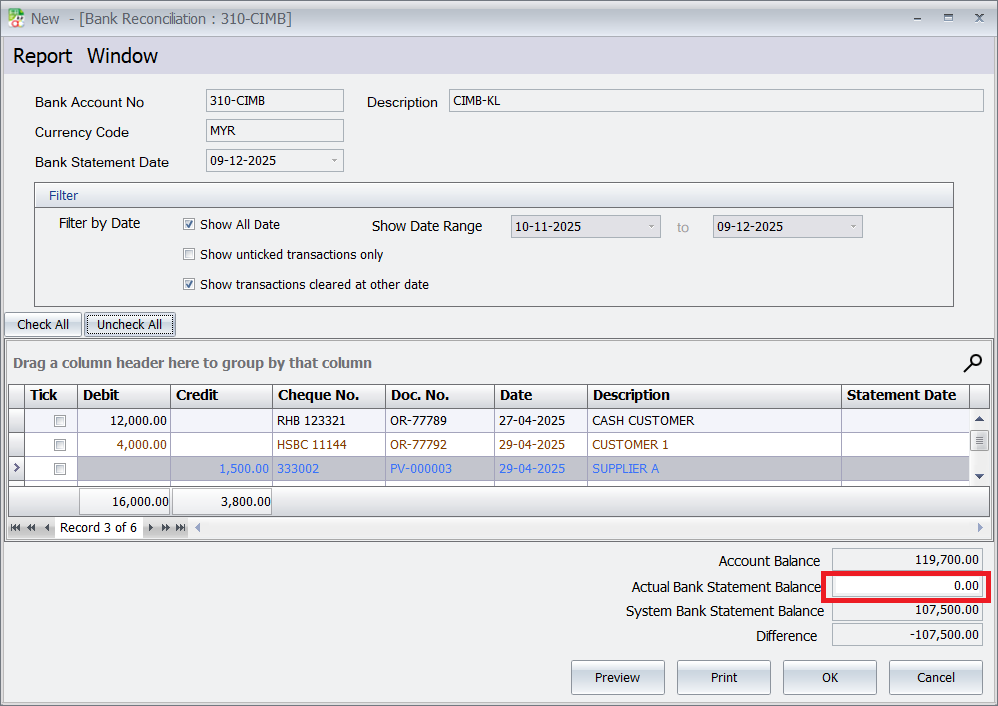Click the previous page double-arrow icon
998x706 pixels.
[x=30, y=527]
